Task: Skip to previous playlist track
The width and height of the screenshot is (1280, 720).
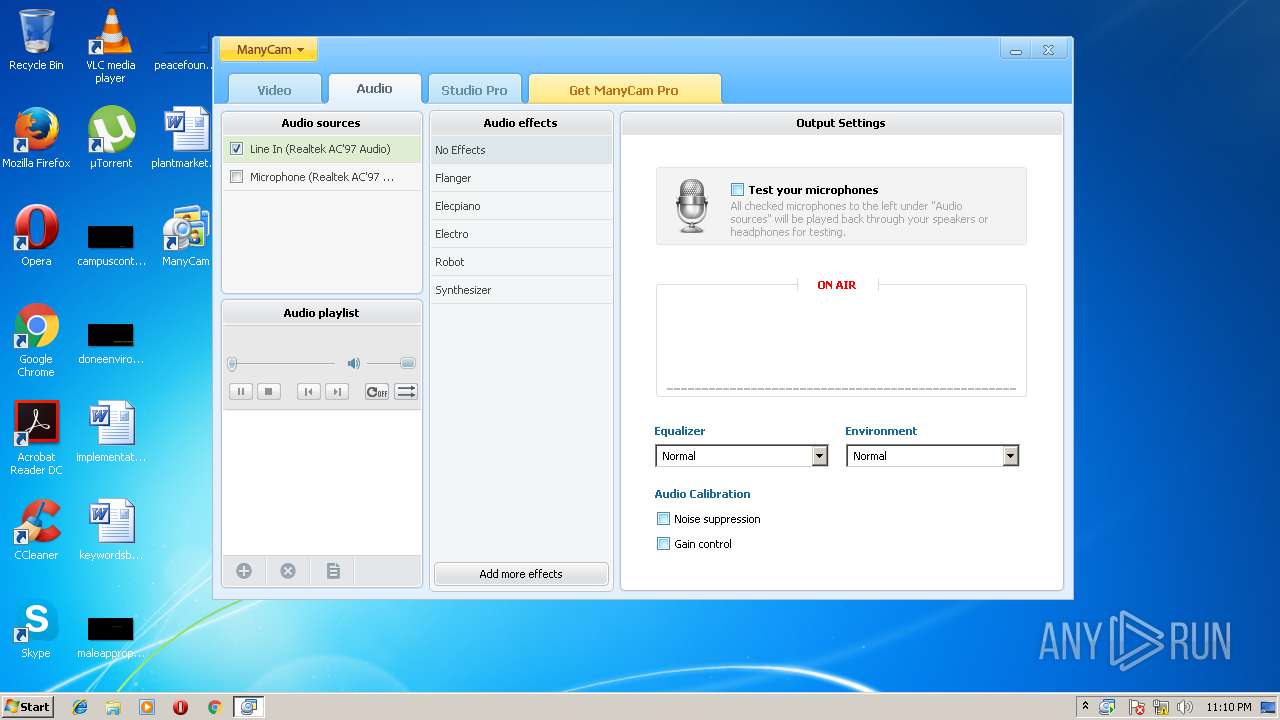Action: 309,392
